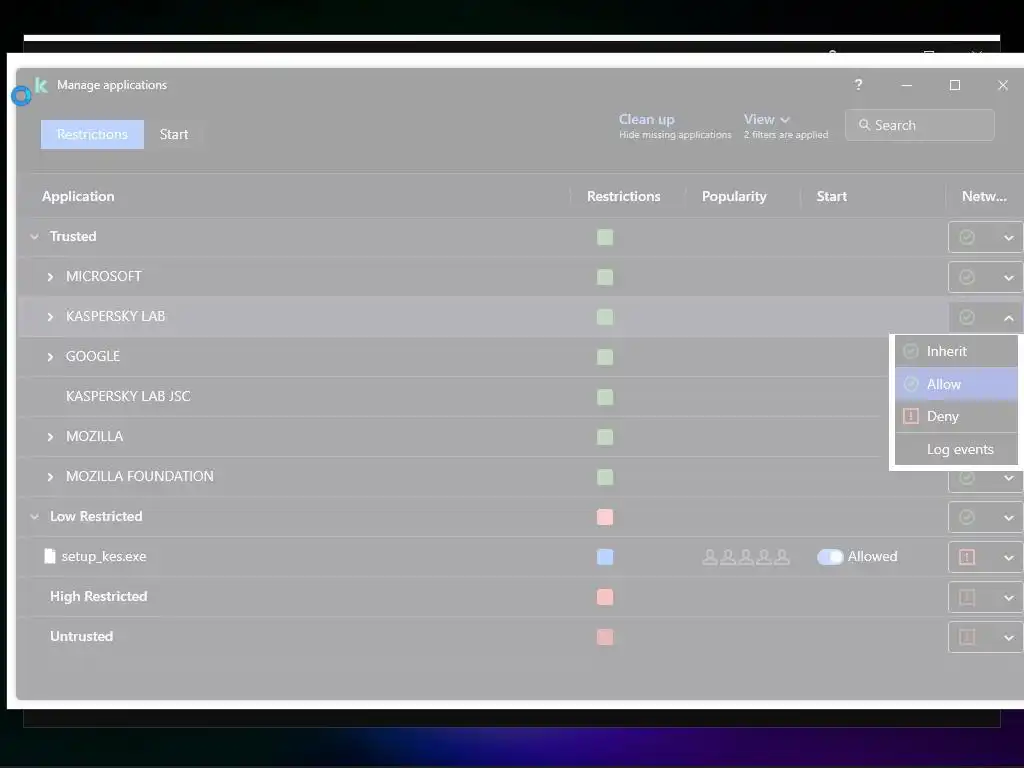The width and height of the screenshot is (1024, 768).
Task: Click the search magnifier icon
Action: pos(864,125)
